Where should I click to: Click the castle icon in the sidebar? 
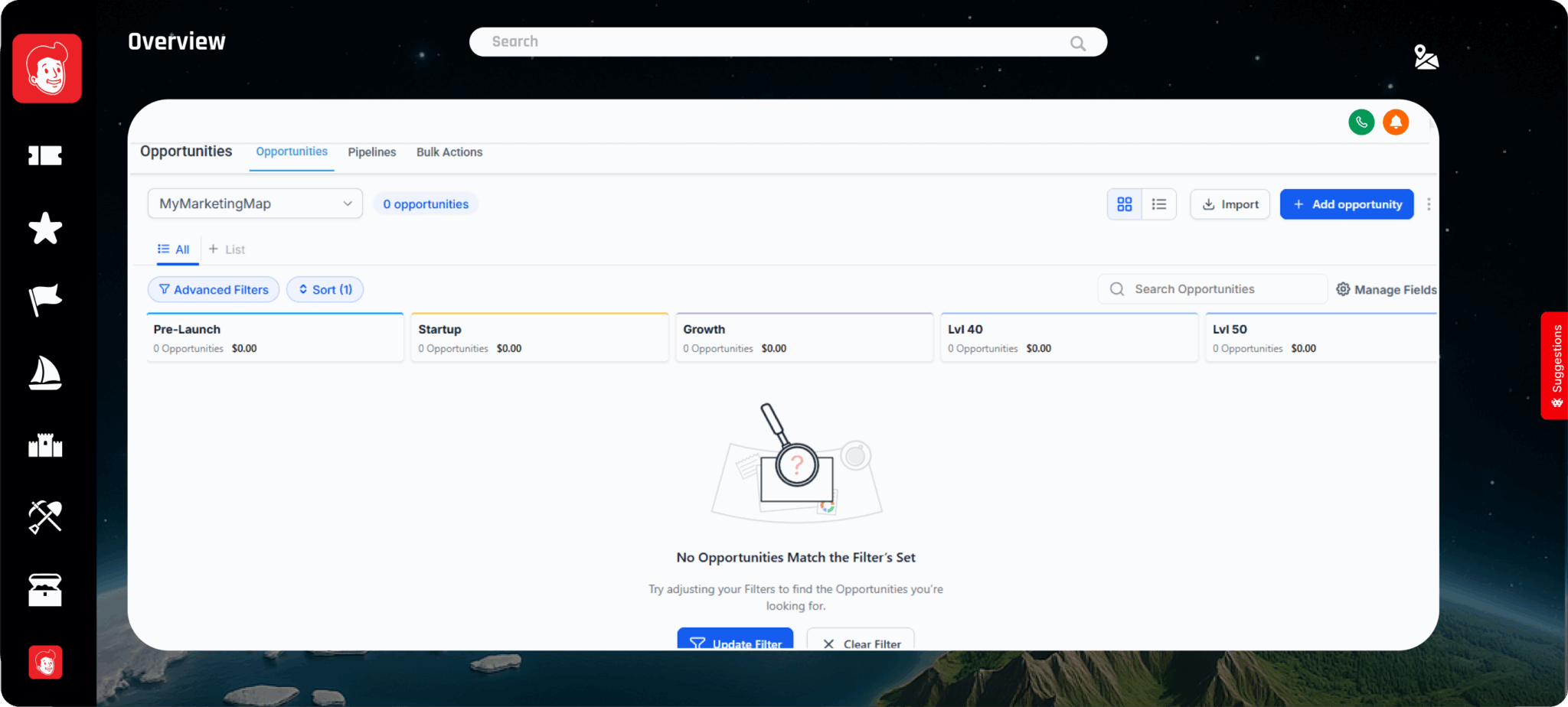[x=45, y=445]
